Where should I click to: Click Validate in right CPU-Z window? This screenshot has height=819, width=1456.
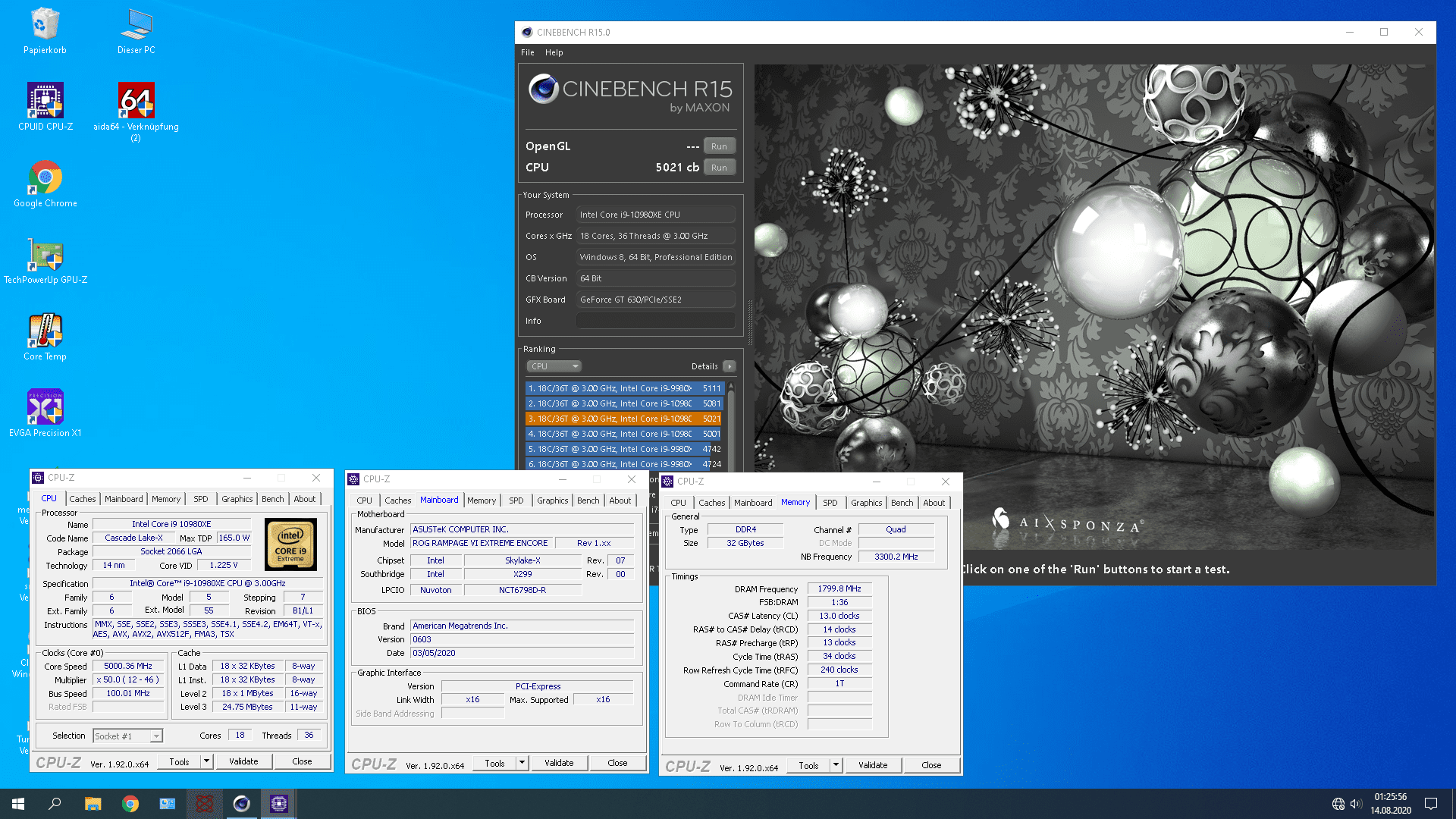click(x=873, y=765)
